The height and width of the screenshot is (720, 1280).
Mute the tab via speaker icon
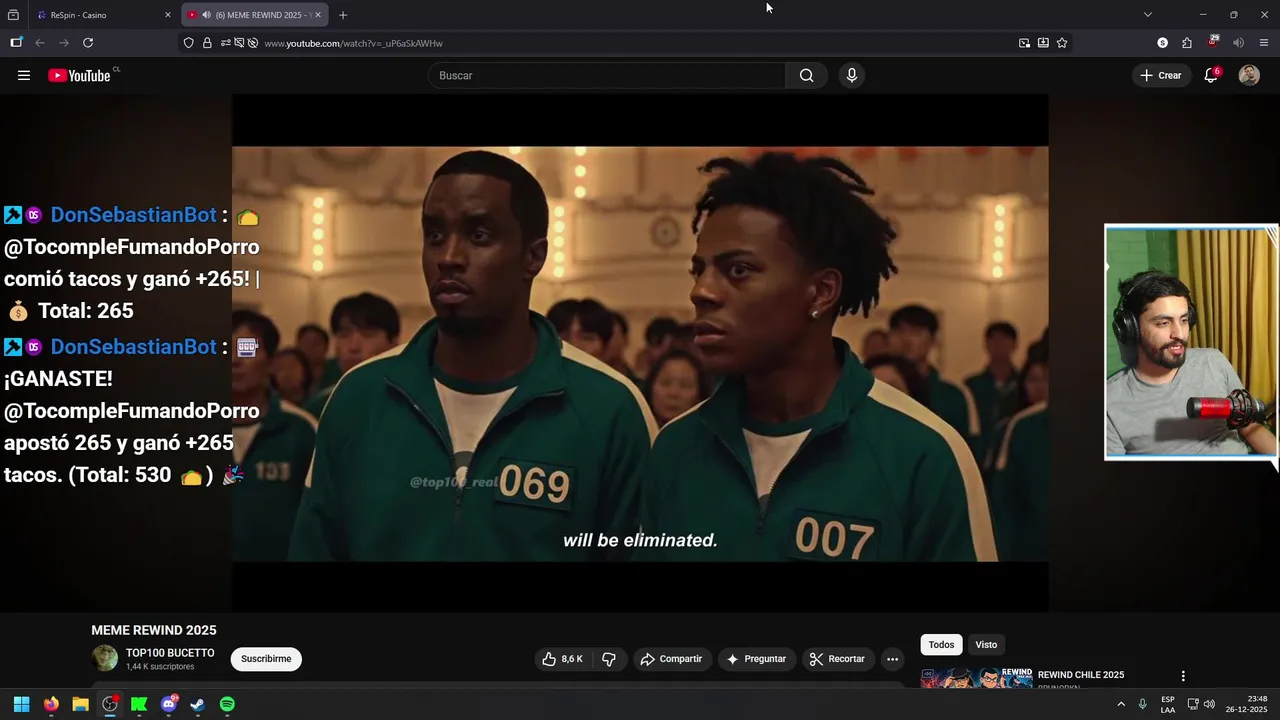[x=206, y=15]
